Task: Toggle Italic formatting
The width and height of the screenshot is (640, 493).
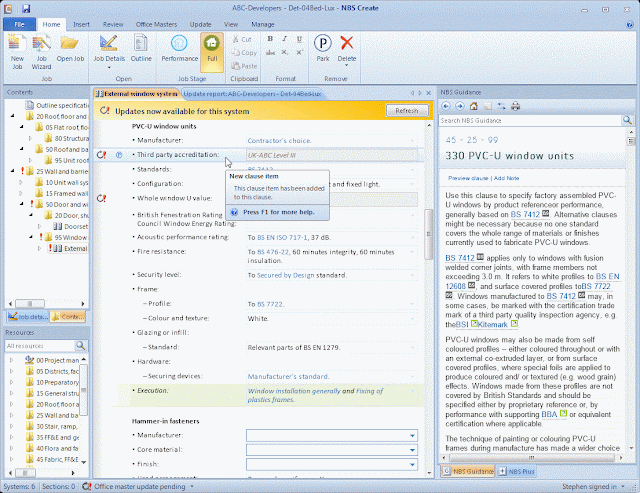Action: pyautogui.click(x=284, y=39)
